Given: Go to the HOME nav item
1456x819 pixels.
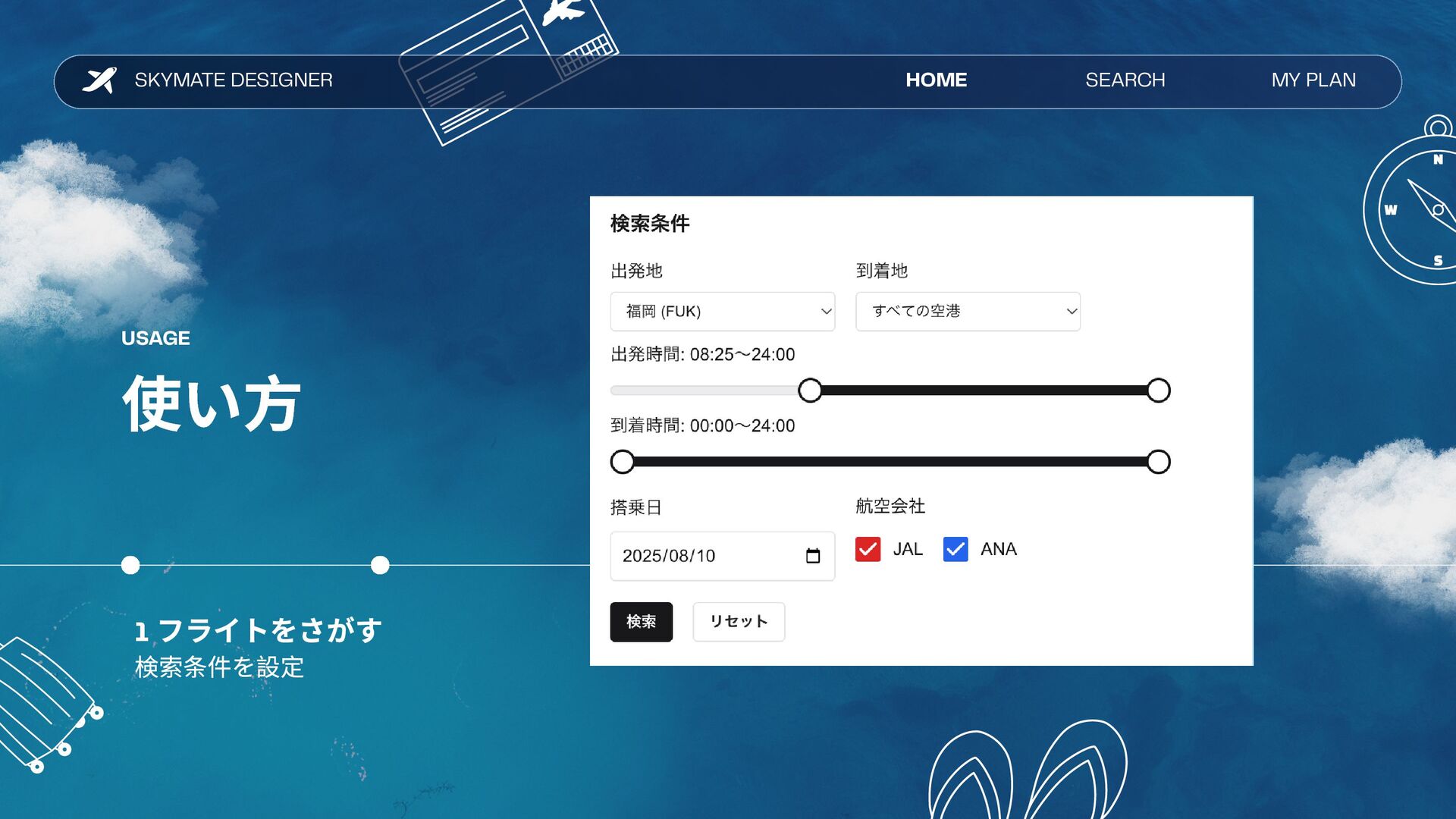Looking at the screenshot, I should (x=937, y=80).
